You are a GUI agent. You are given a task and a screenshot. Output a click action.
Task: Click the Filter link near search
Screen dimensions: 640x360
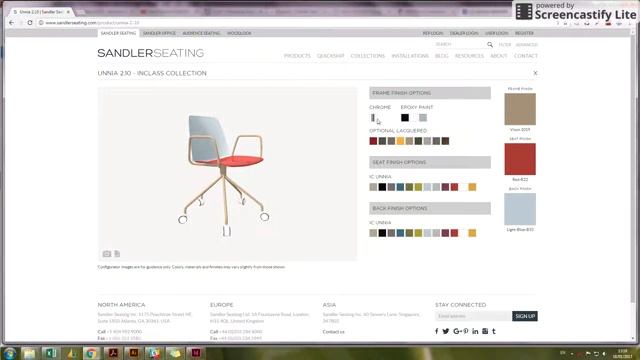(505, 44)
